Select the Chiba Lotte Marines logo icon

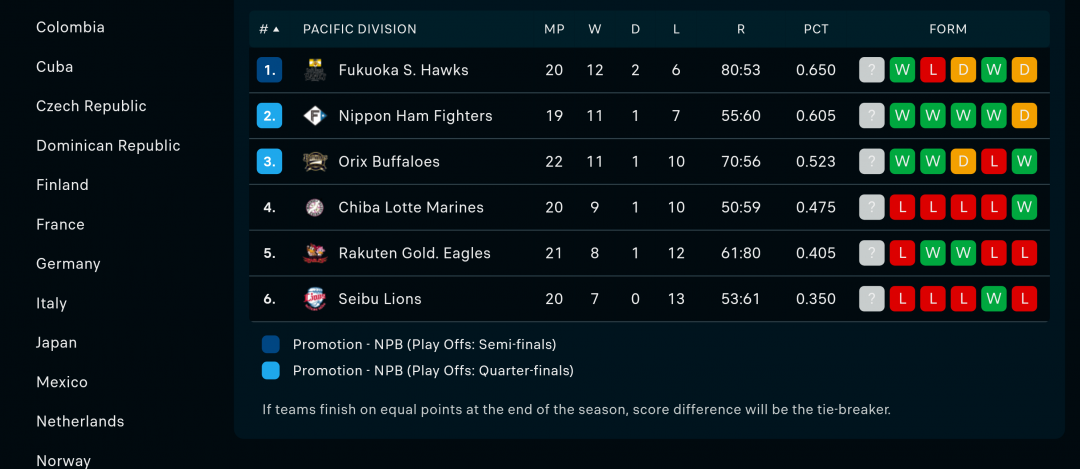315,207
